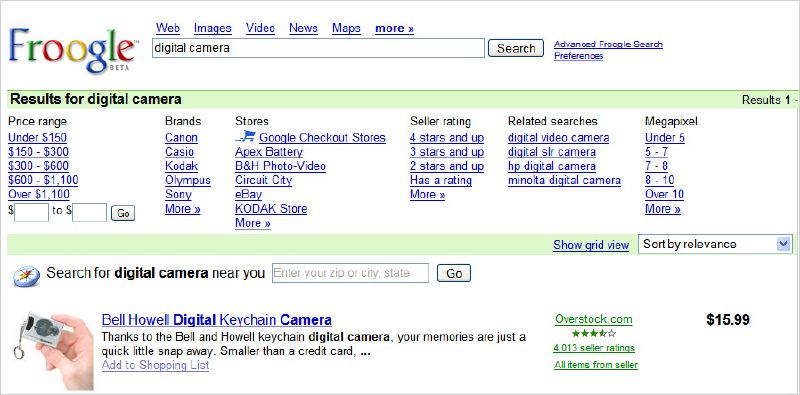
Task: Filter by Kodak brand
Action: tap(181, 166)
